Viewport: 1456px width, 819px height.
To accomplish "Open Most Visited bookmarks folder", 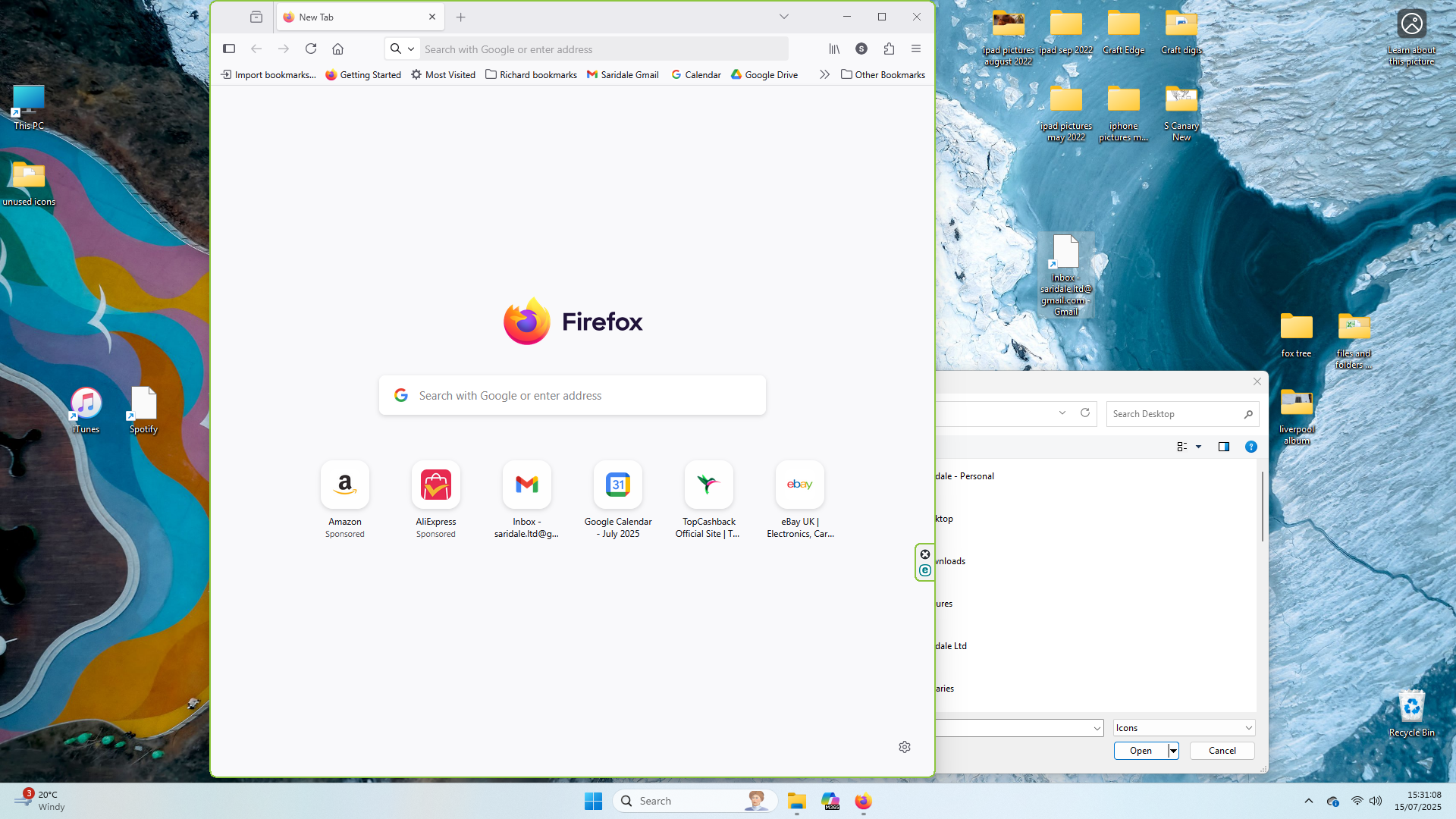I will pyautogui.click(x=444, y=74).
